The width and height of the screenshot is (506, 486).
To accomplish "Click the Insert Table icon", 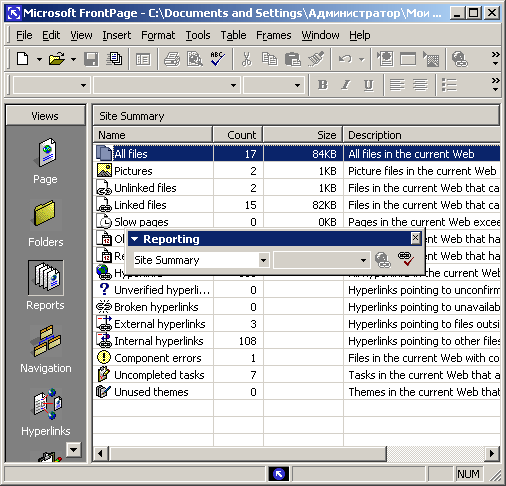I will [408, 59].
